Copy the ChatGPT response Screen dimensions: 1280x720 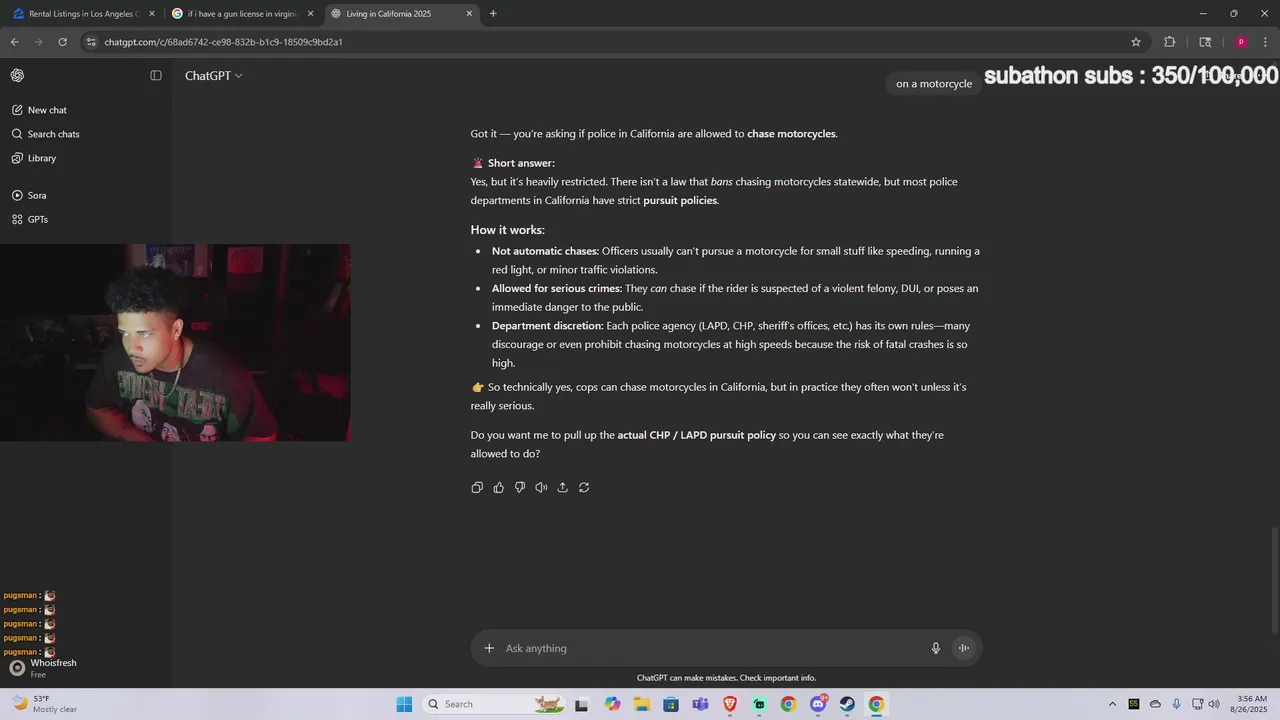pyautogui.click(x=477, y=487)
